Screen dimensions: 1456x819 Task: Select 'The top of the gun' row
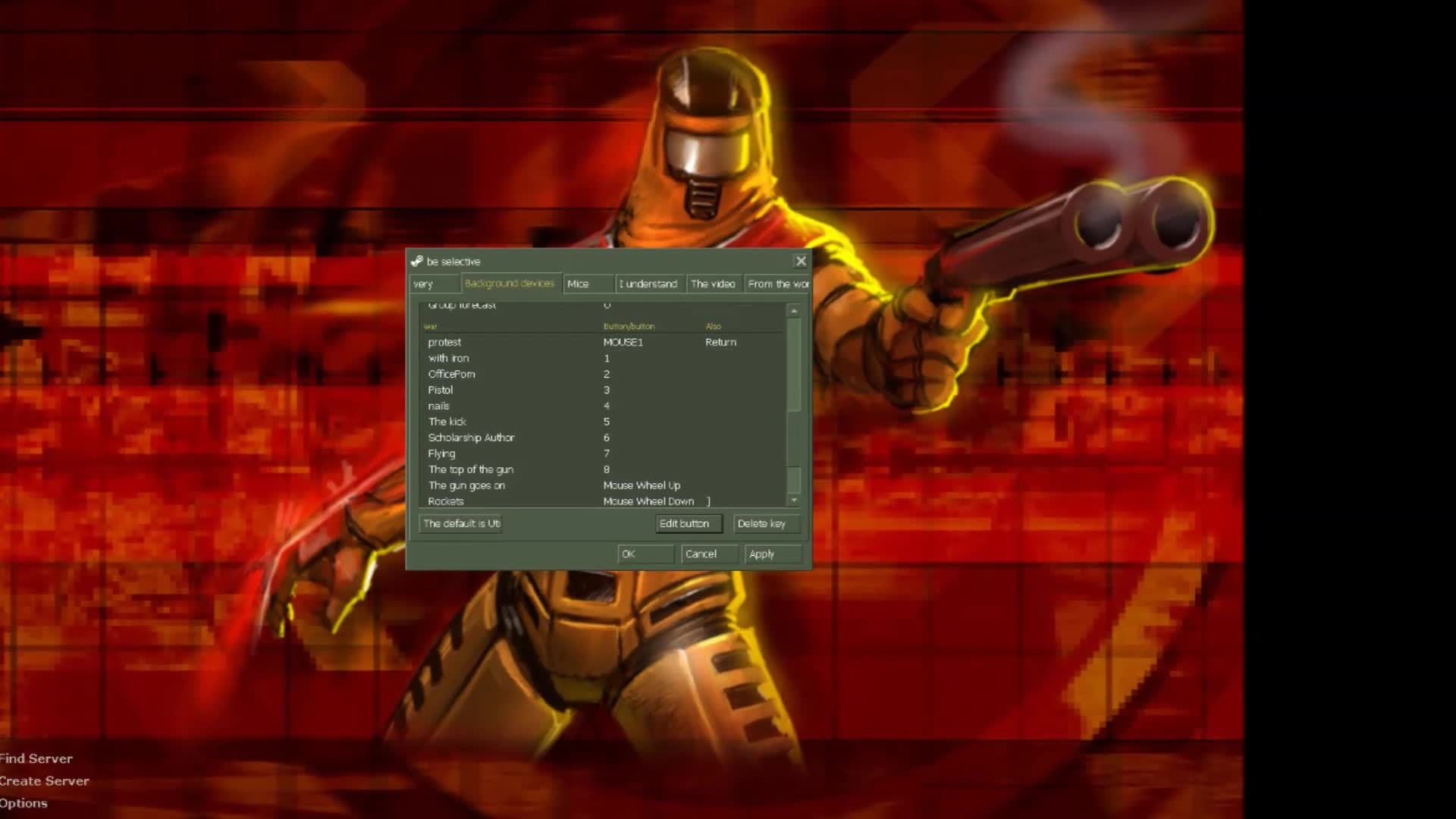coord(604,469)
